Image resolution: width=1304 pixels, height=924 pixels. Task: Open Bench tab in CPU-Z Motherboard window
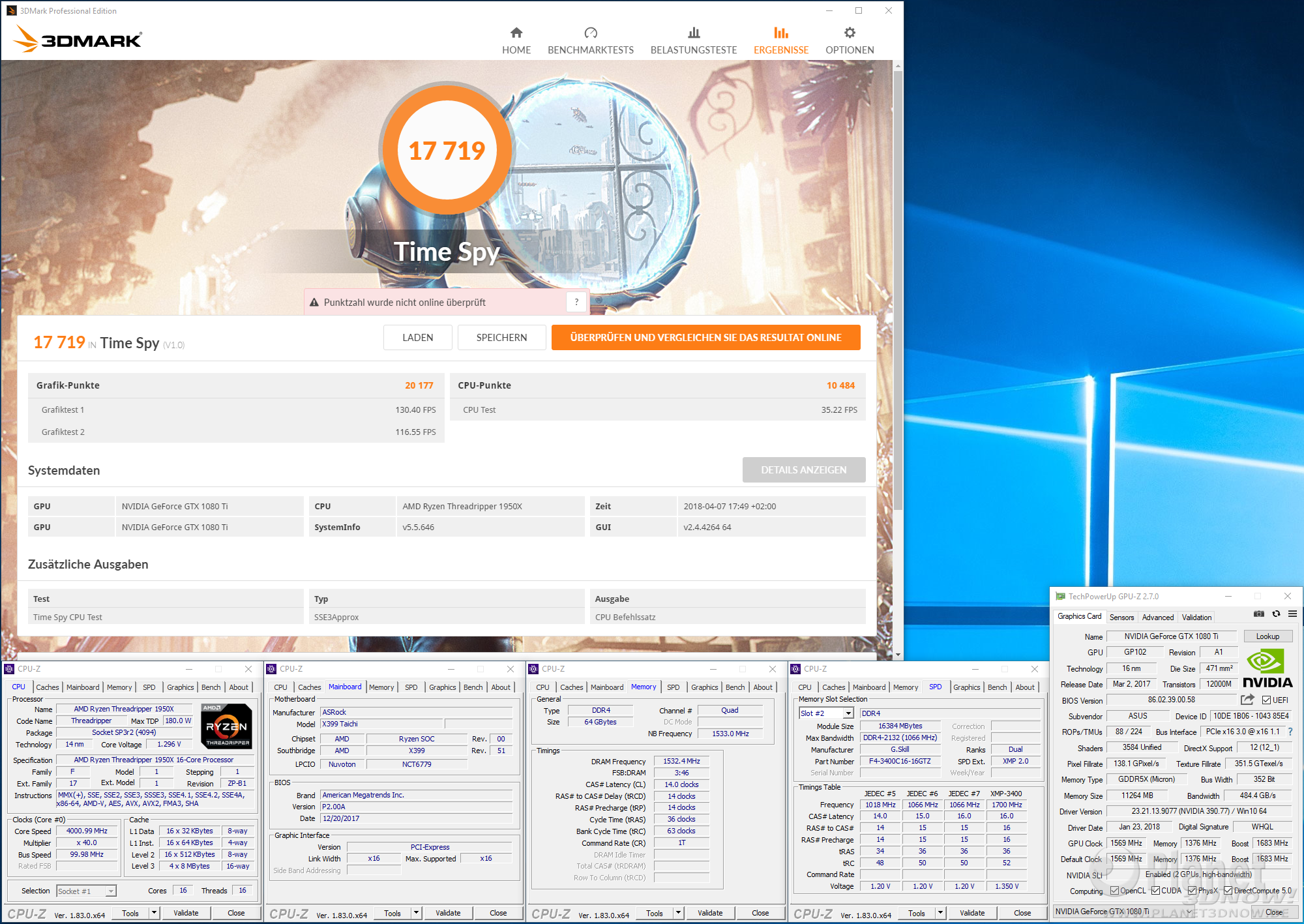point(473,687)
